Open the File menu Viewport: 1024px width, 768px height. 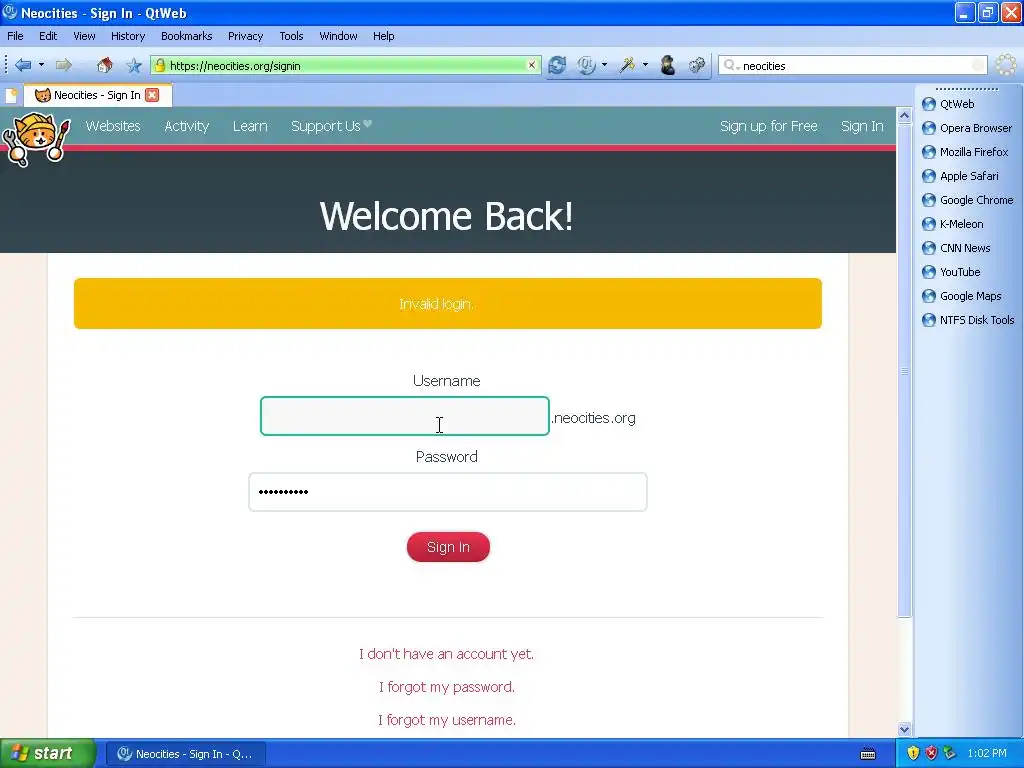click(x=15, y=36)
